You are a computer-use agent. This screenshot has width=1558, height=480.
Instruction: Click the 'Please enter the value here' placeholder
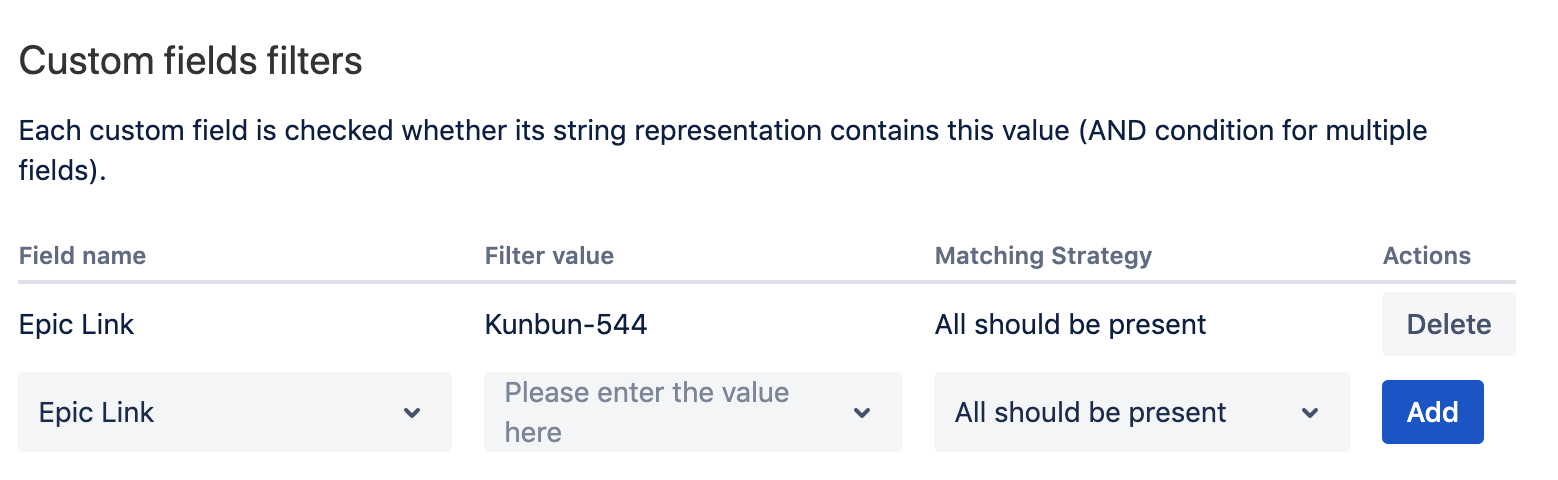[x=647, y=412]
